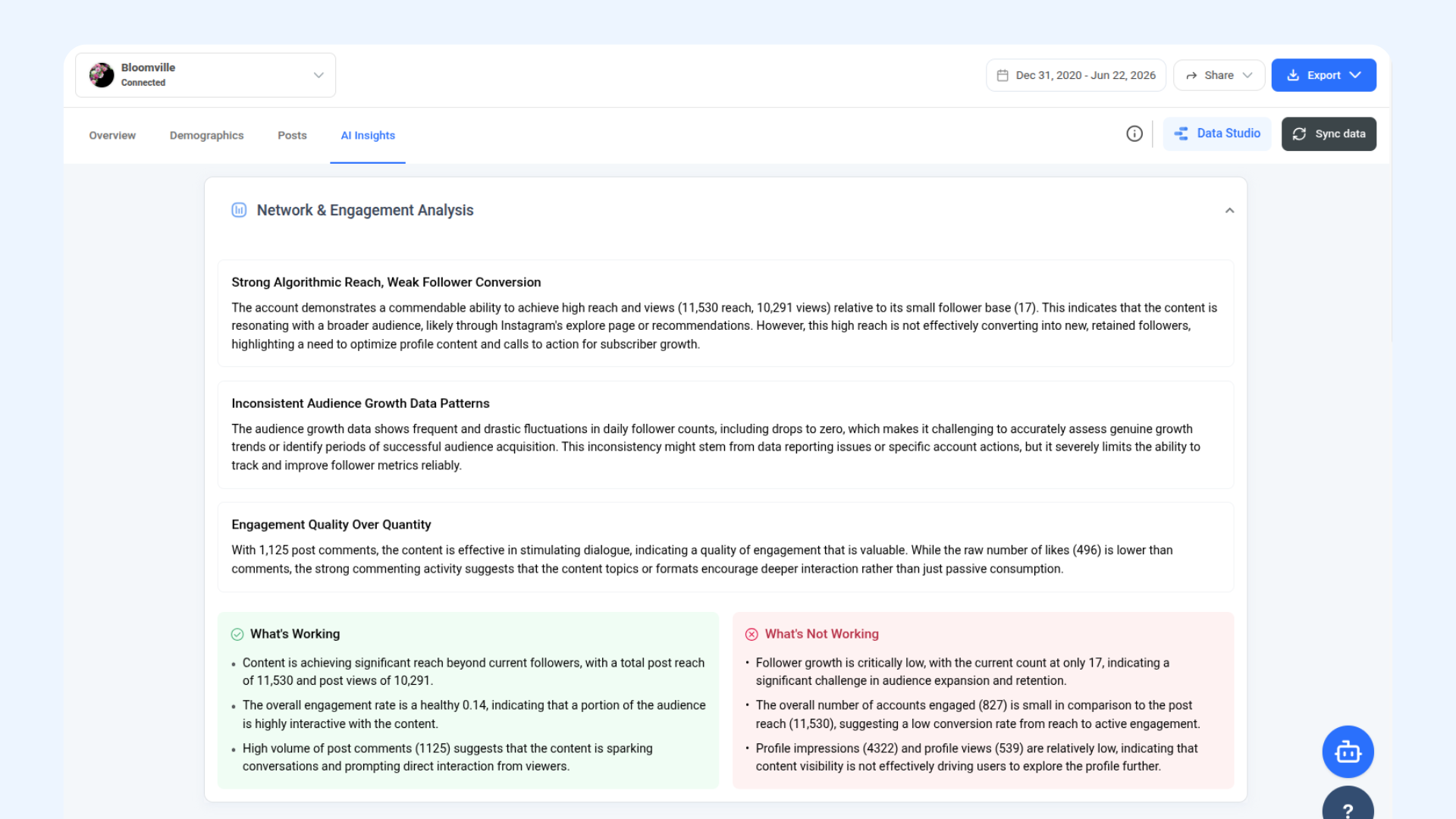Click the info circle icon

pyautogui.click(x=1134, y=133)
